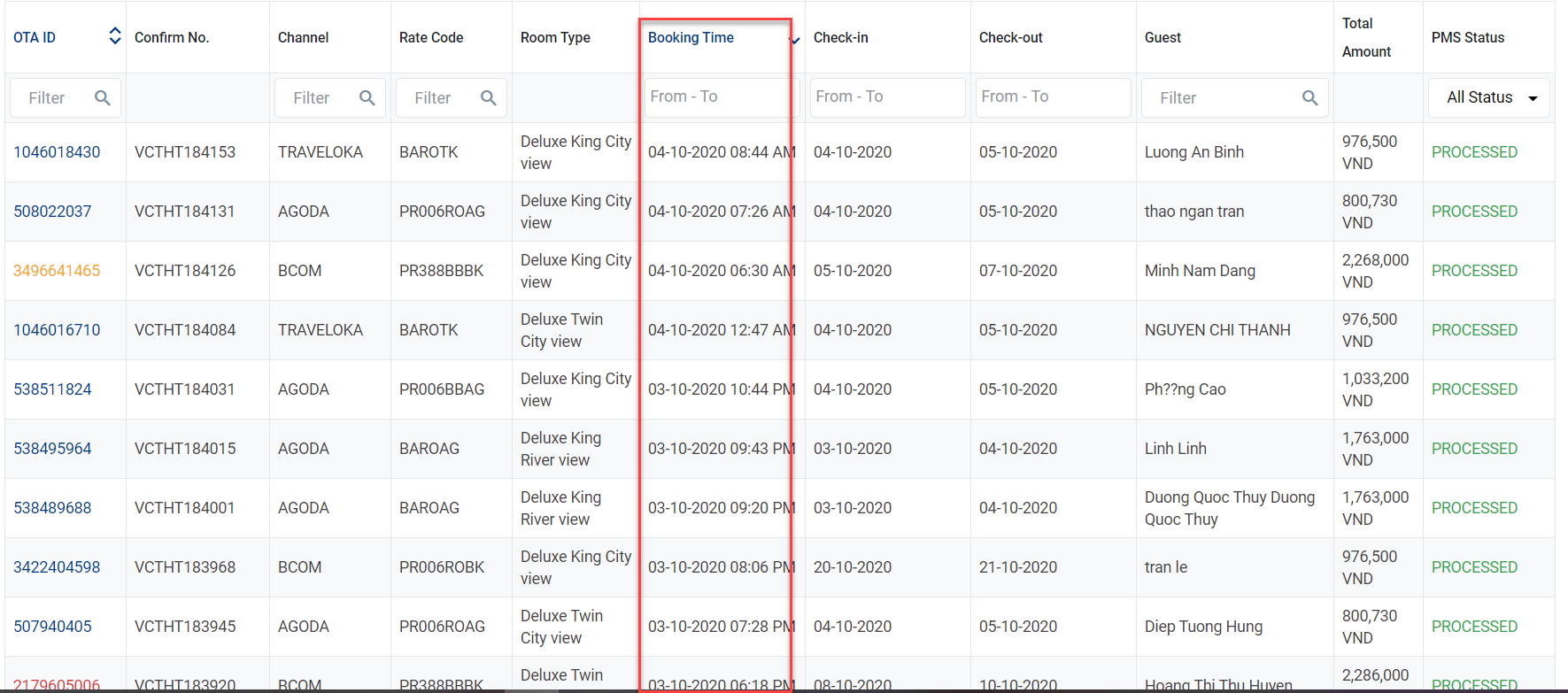The width and height of the screenshot is (1568, 693).
Task: Click search icon in Guest filter
Action: point(1310,98)
